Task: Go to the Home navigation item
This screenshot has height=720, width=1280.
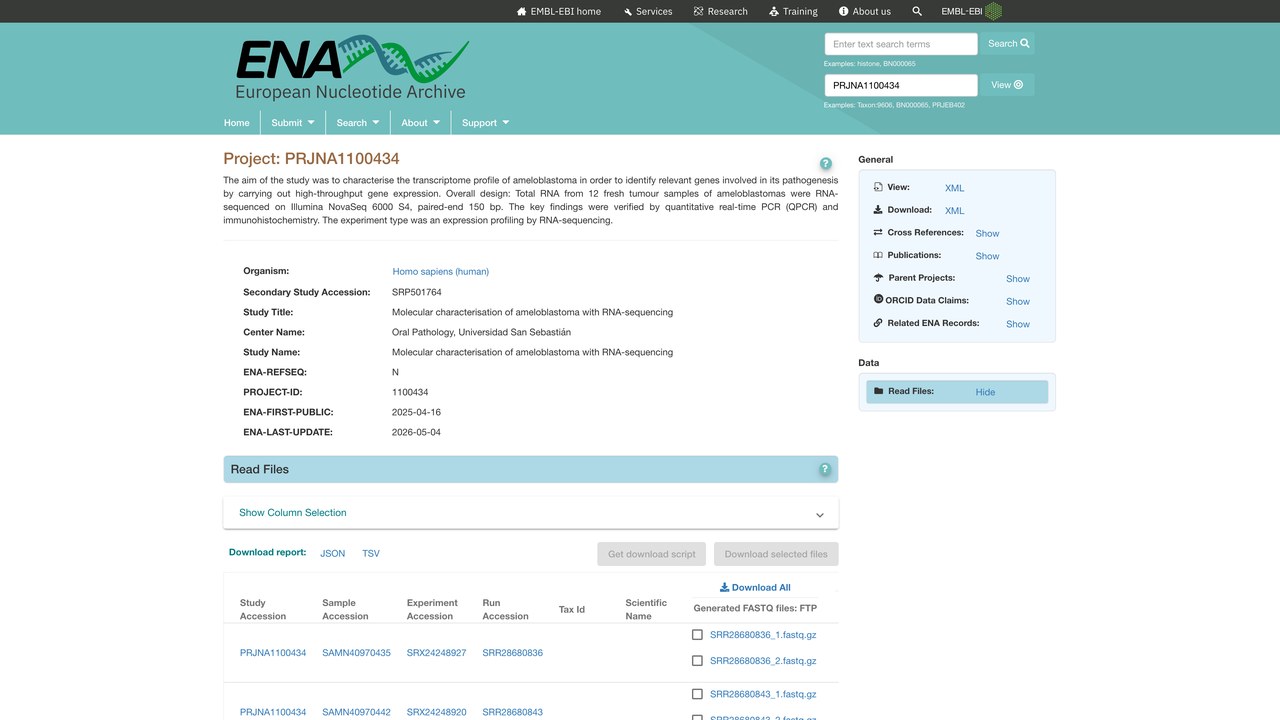Action: click(x=237, y=122)
